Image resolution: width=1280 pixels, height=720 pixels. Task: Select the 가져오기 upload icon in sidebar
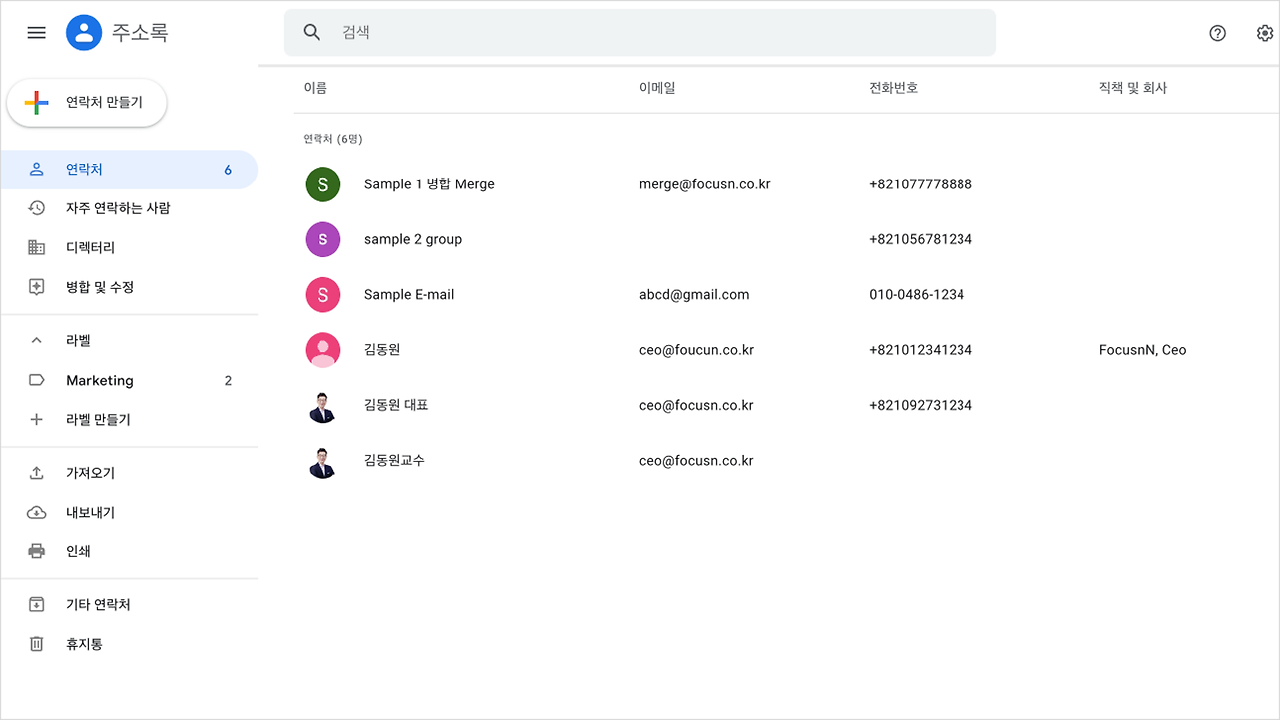tap(37, 472)
